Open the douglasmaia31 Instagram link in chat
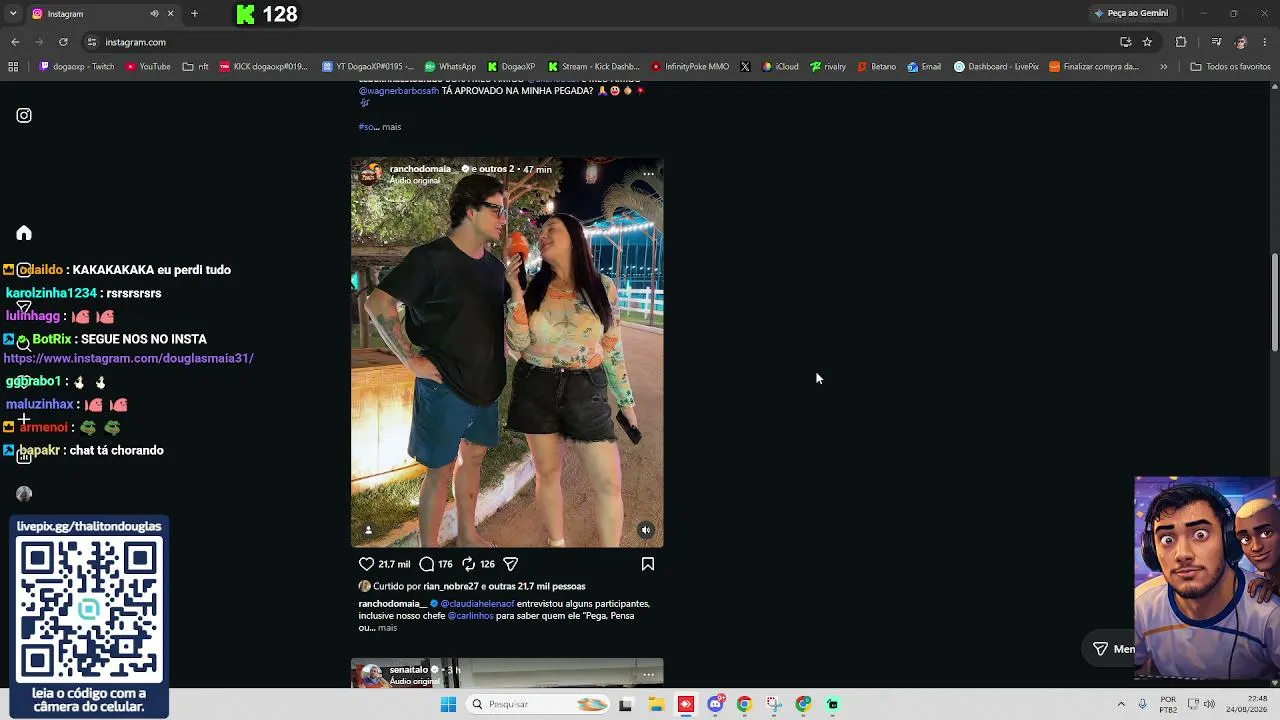Screen dimensions: 1280x720 click(129, 358)
